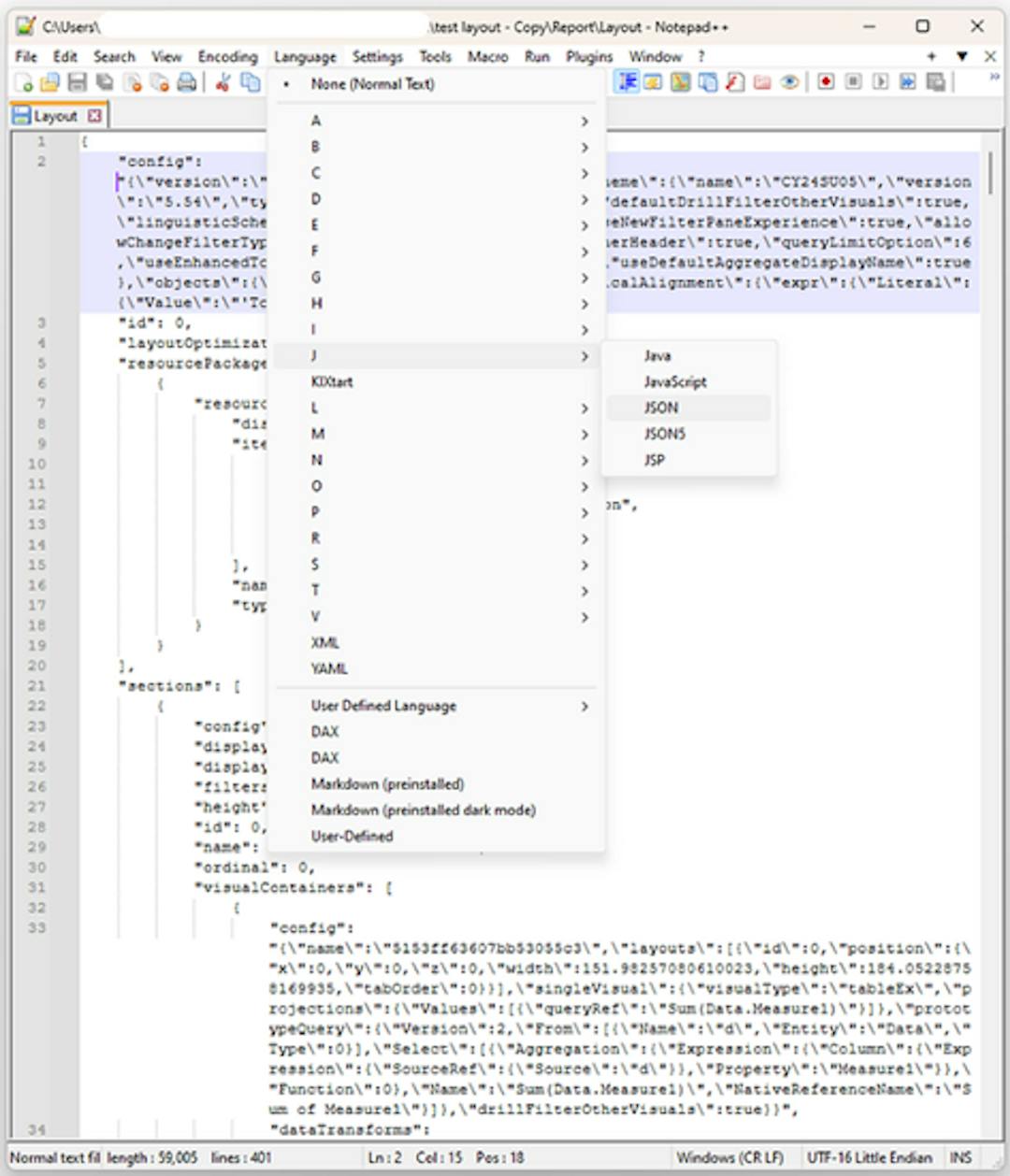Select JSON from the J submenu
This screenshot has height=1176, width=1010.
[x=688, y=408]
